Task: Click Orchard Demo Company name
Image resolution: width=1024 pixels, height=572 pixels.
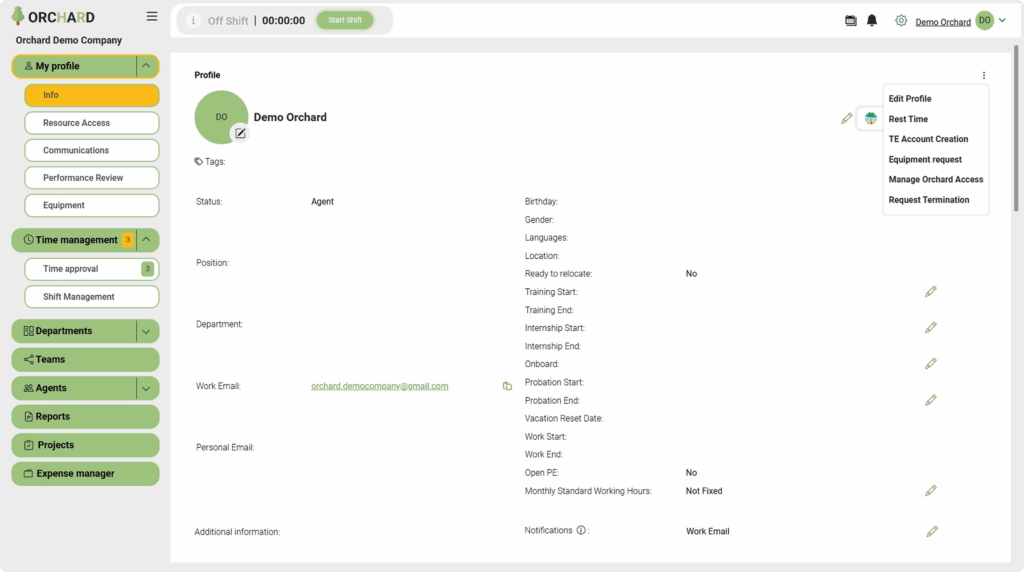Action: [x=69, y=40]
